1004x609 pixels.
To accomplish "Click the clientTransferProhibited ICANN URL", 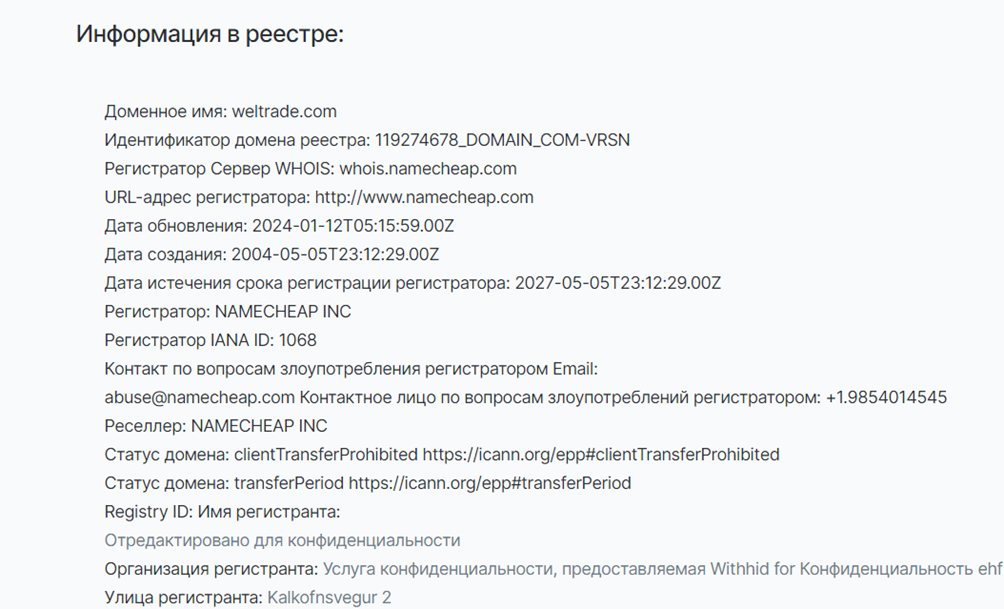I will (x=601, y=455).
